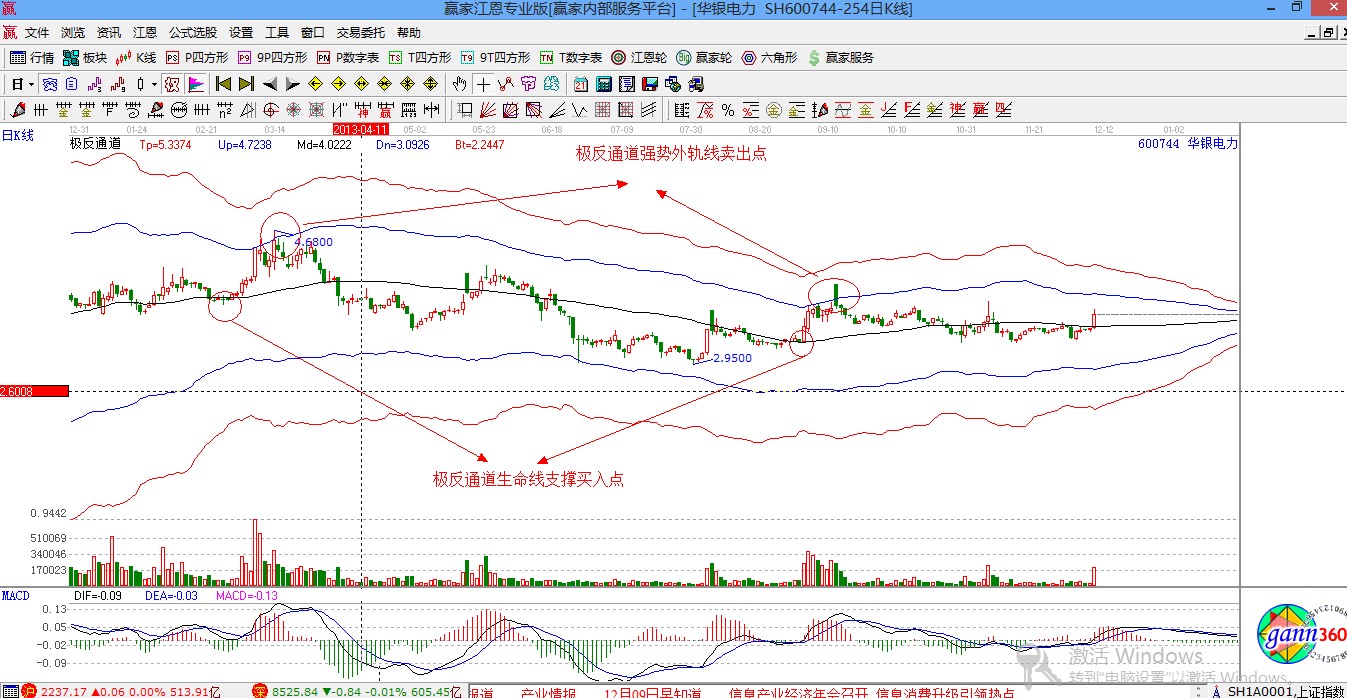Activate the crosshair cursor tool
The image size is (1347, 698).
point(483,84)
